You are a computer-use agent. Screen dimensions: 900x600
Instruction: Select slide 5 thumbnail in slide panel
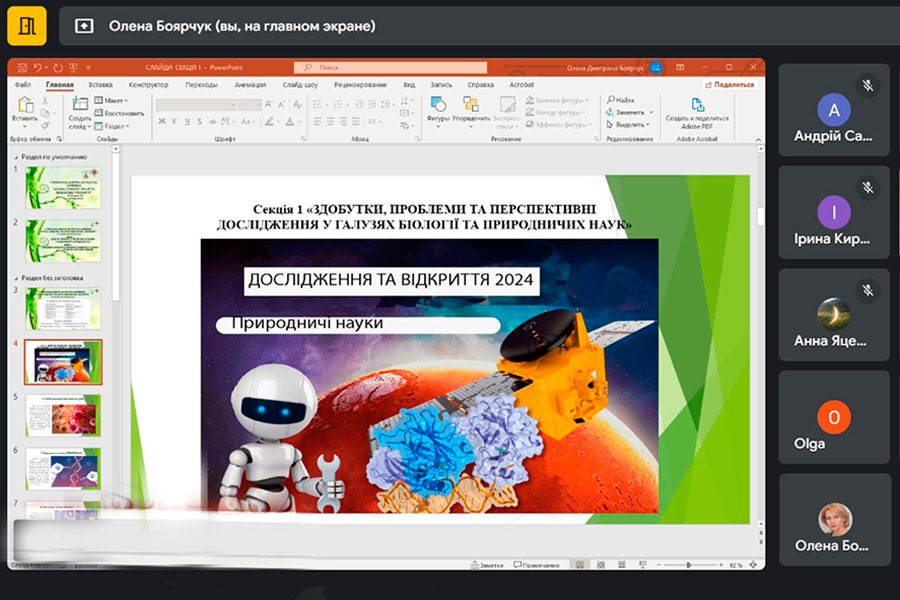pyautogui.click(x=62, y=414)
